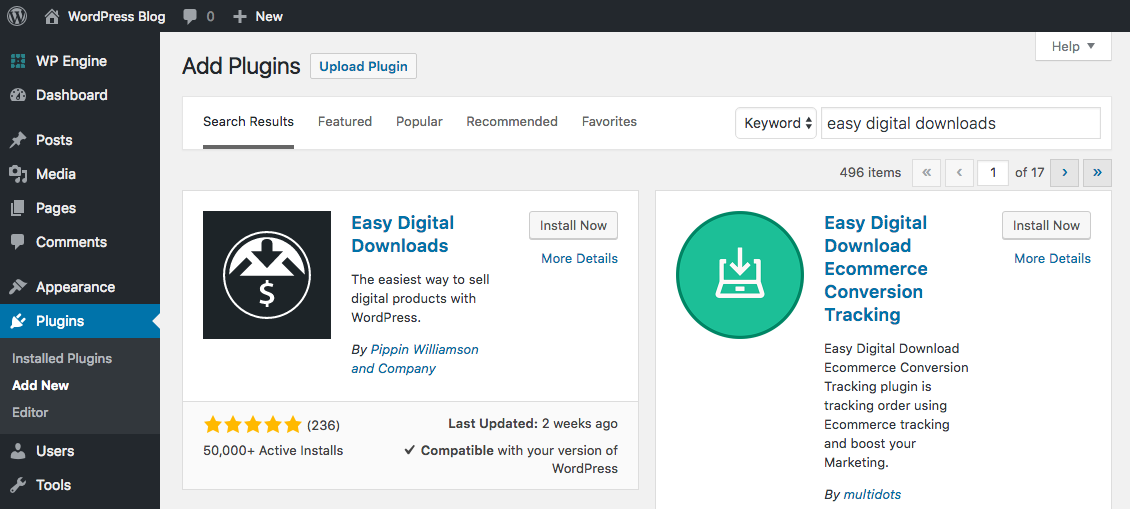Click the plugin search text field
The width and height of the screenshot is (1130, 509).
[x=961, y=123]
